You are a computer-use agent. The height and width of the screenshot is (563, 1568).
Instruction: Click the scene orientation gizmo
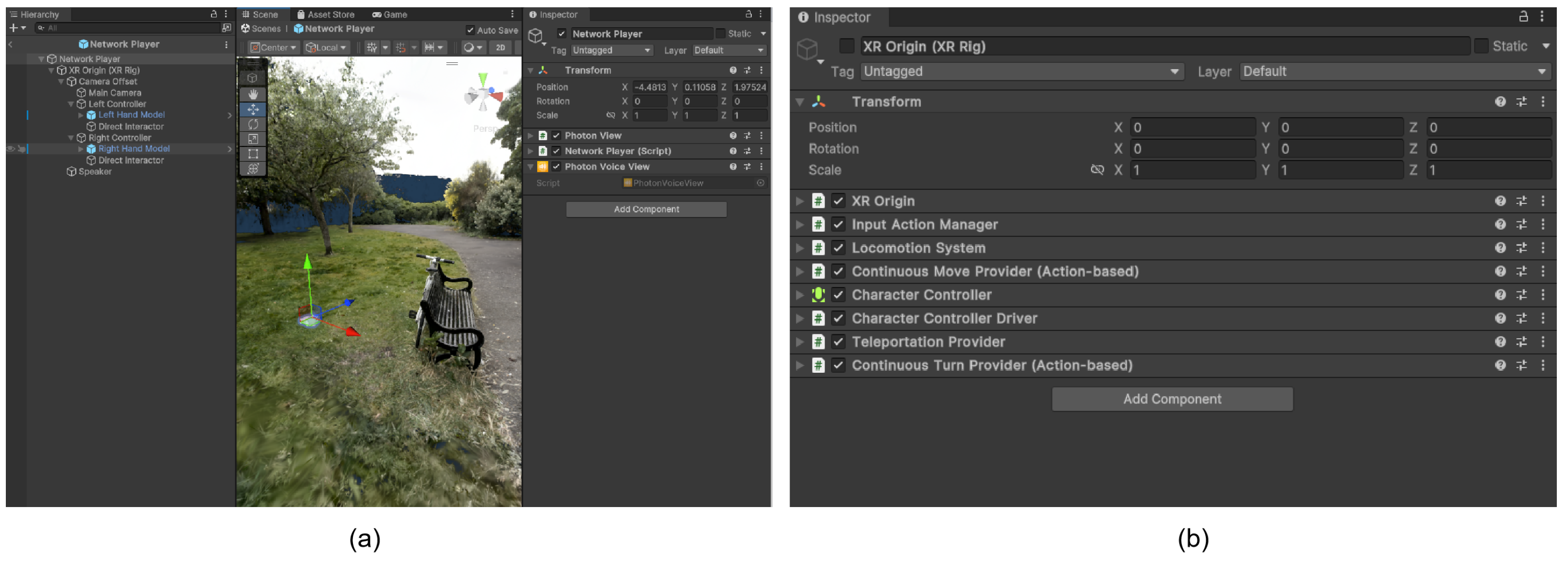[483, 95]
